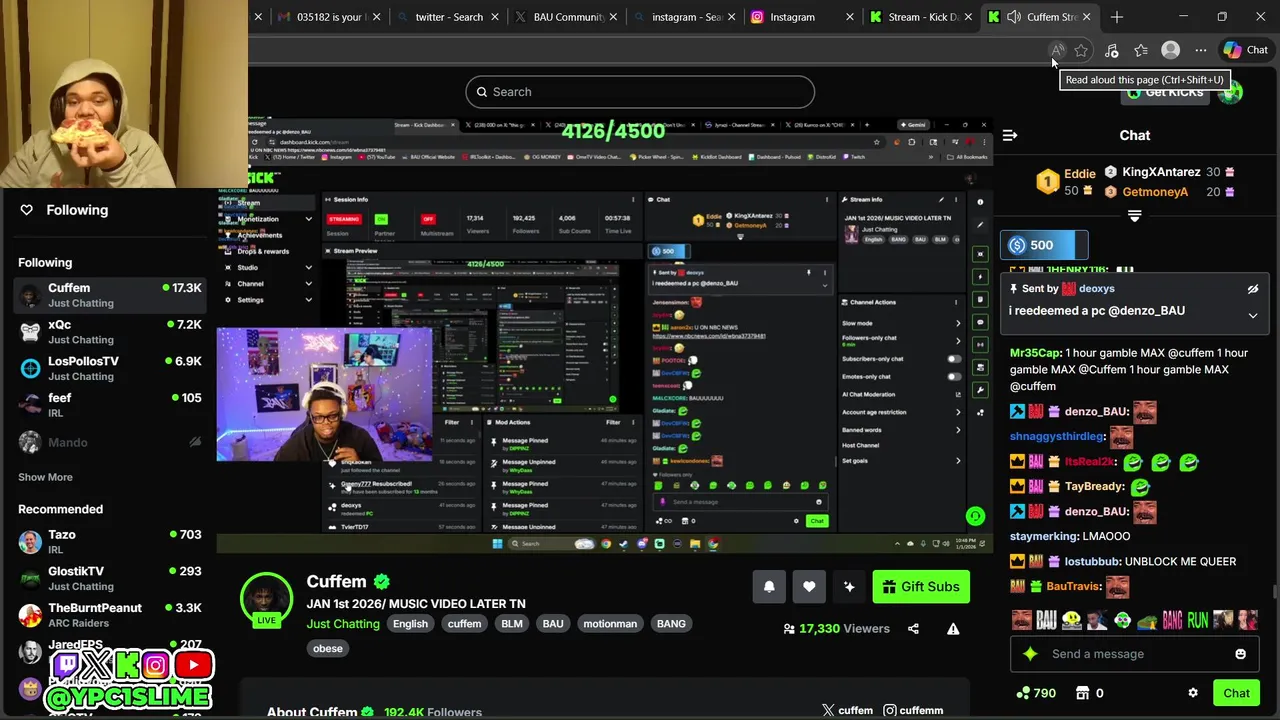Screen dimensions: 1280x720
Task: Add this page to favorites star
Action: tap(1081, 50)
